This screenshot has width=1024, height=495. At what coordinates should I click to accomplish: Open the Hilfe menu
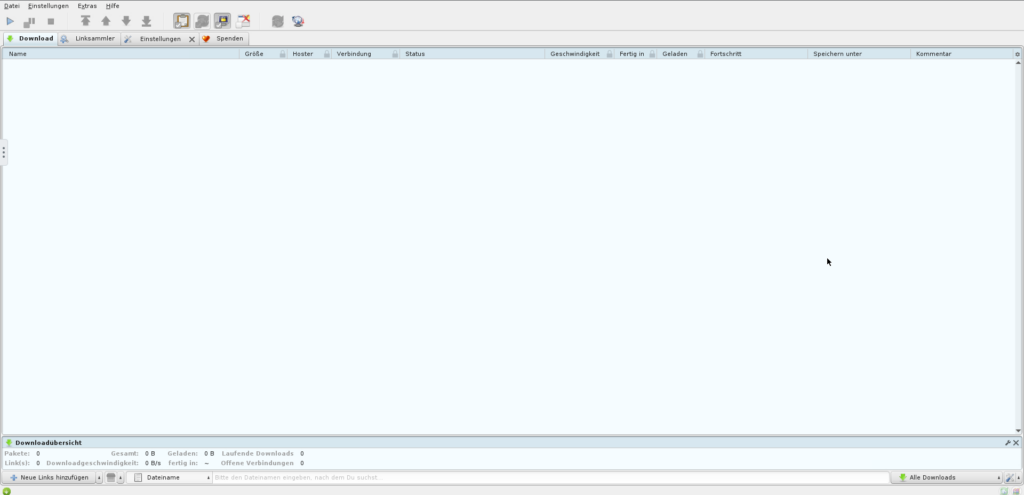112,6
